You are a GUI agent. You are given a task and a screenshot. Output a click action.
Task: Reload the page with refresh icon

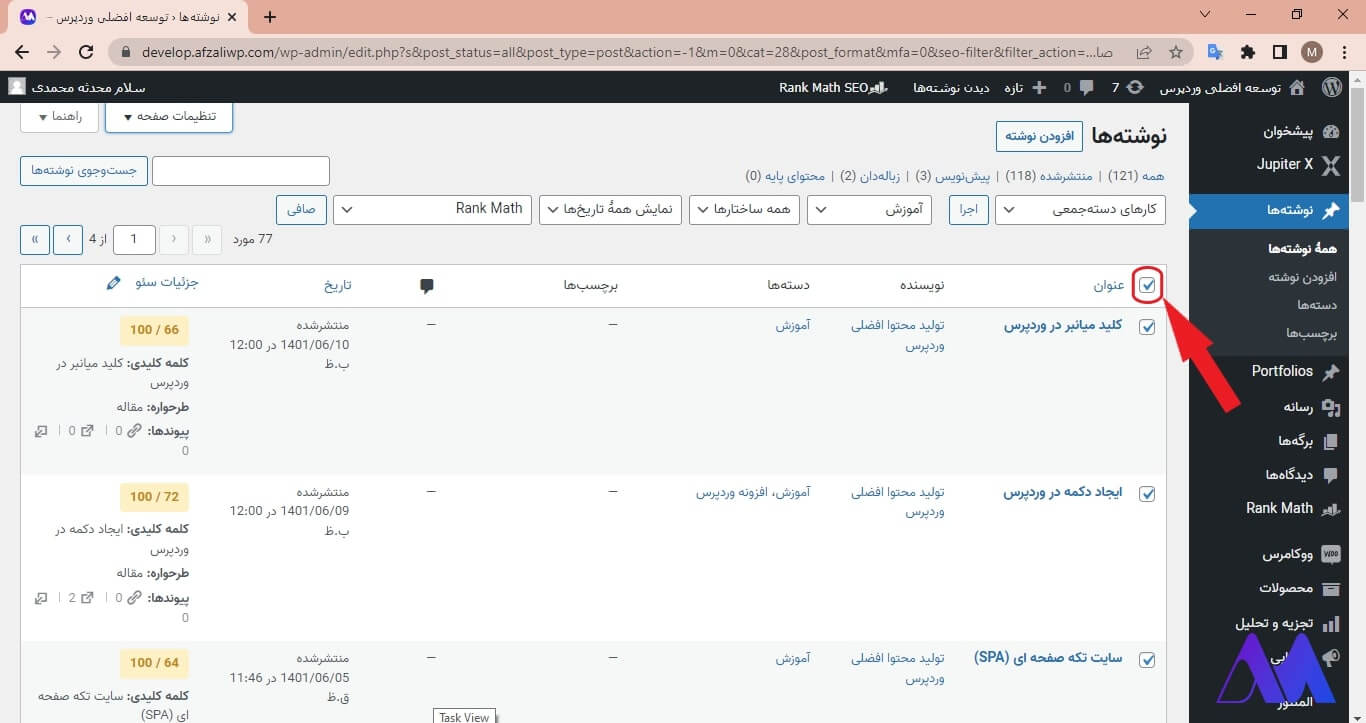click(86, 52)
